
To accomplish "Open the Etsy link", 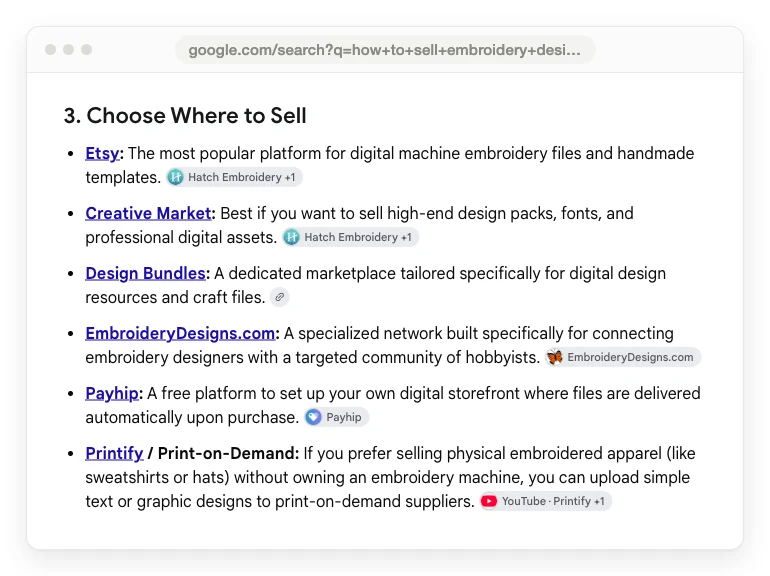I will [x=102, y=153].
